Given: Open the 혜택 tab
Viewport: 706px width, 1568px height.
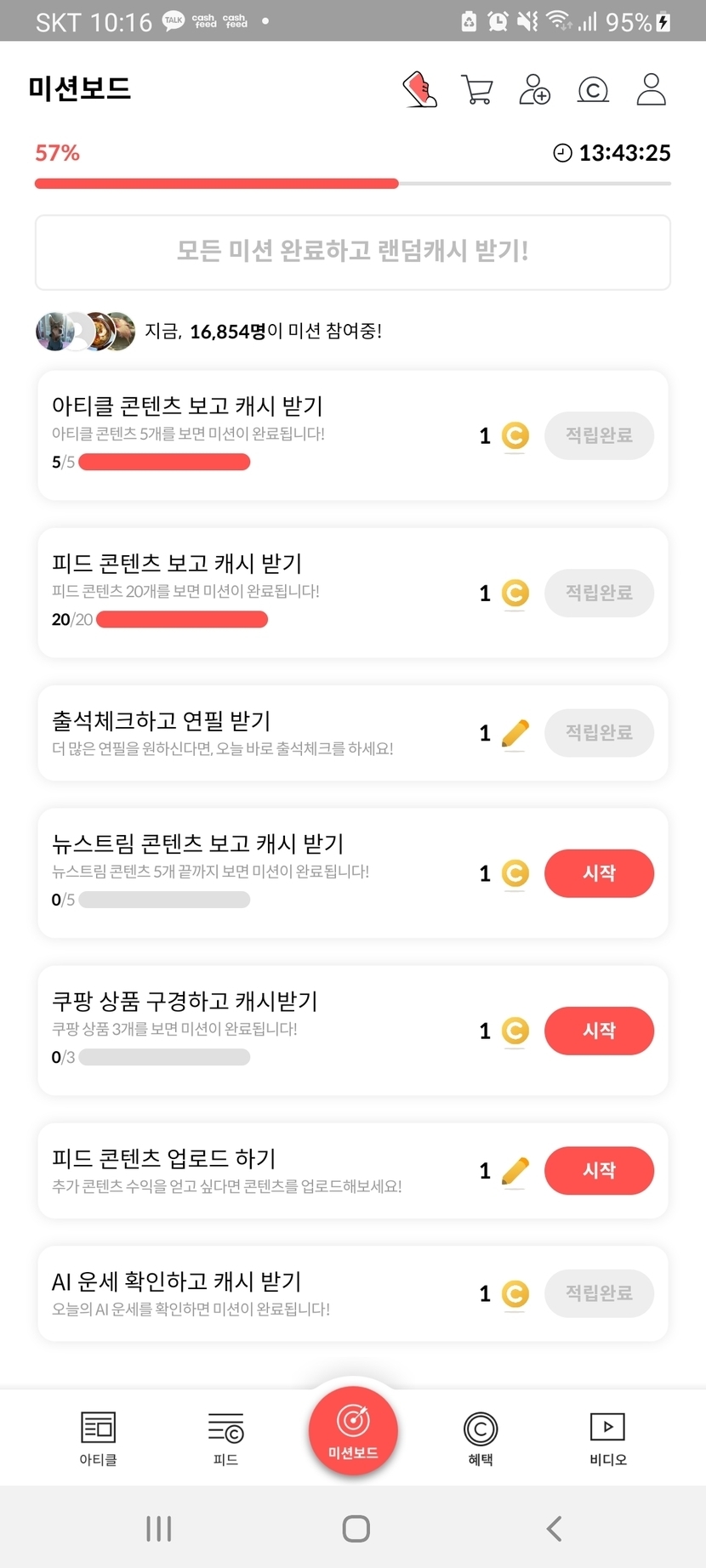Looking at the screenshot, I should (481, 1438).
